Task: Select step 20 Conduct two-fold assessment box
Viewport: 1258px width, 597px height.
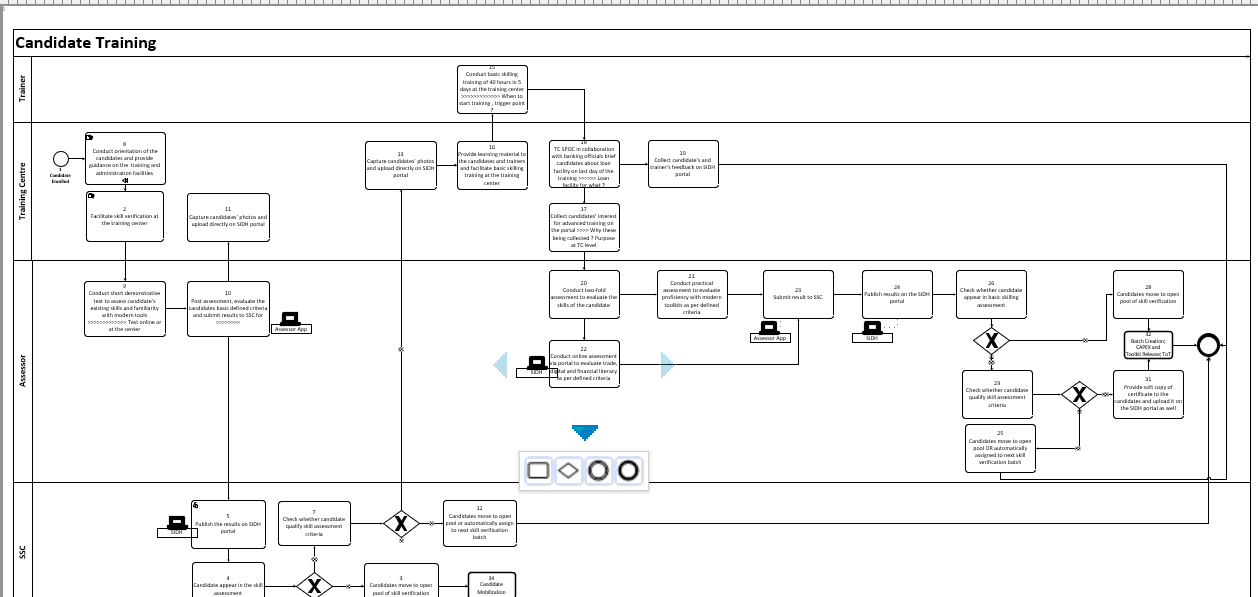Action: [x=584, y=294]
